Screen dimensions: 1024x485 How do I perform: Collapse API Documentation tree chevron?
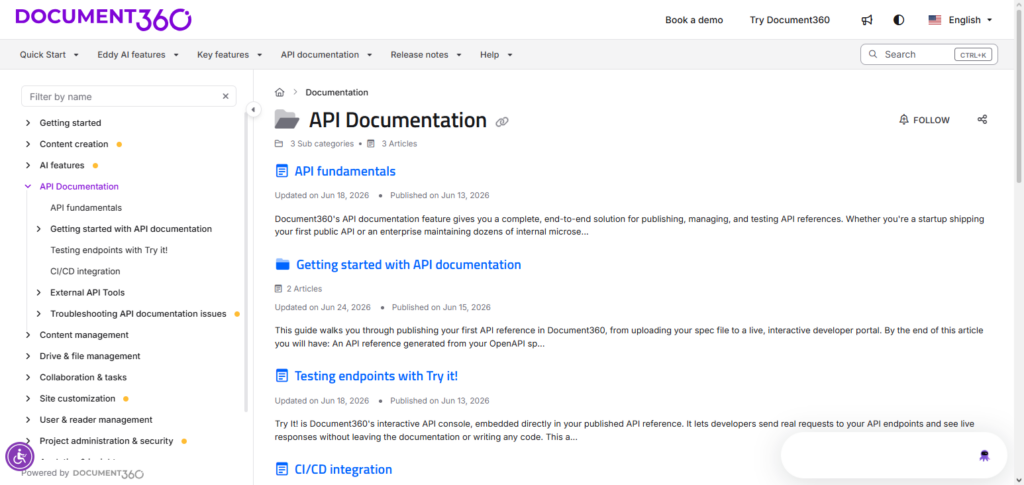27,187
